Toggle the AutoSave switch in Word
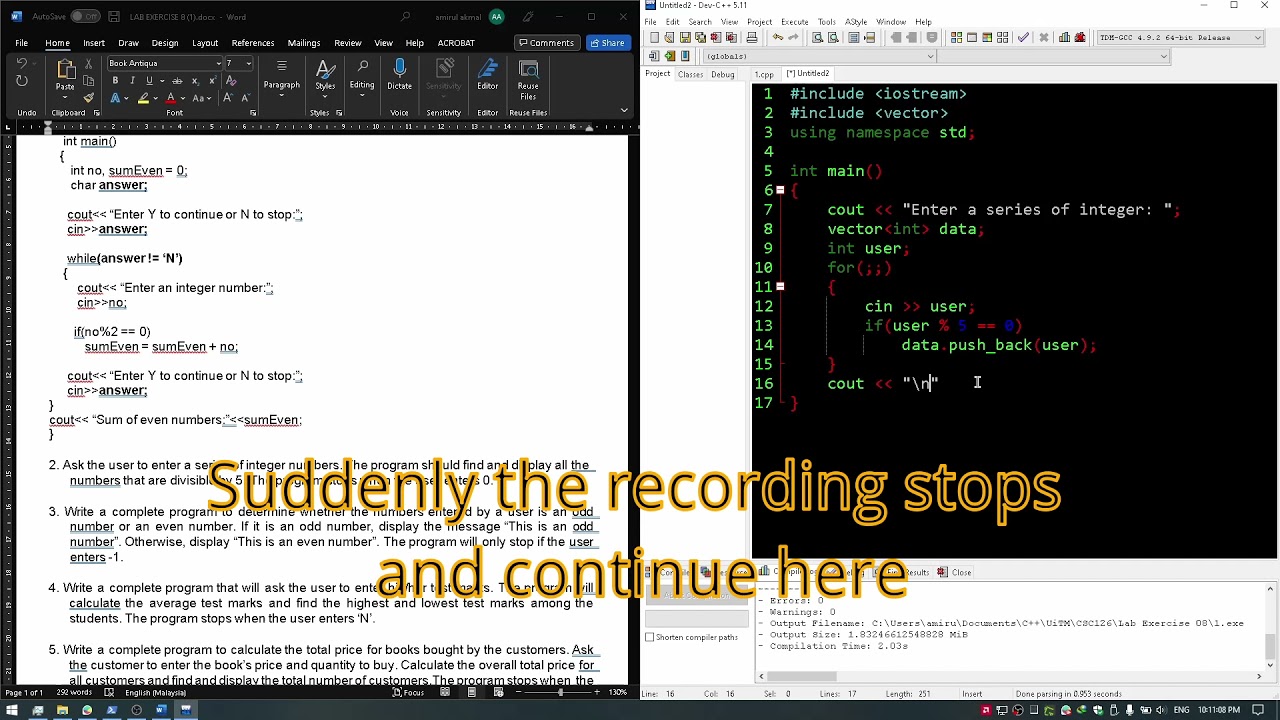The width and height of the screenshot is (1280, 720). (84, 17)
